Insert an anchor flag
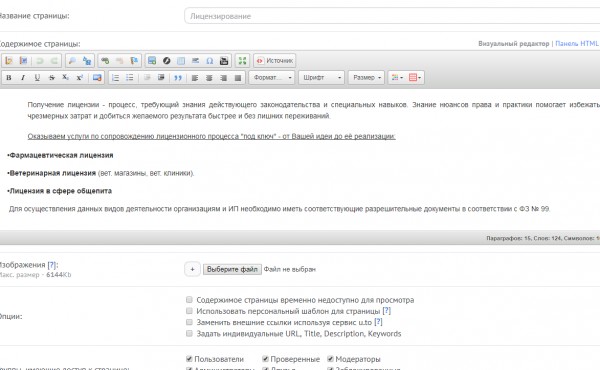The height and width of the screenshot is (370, 600). click(x=134, y=60)
